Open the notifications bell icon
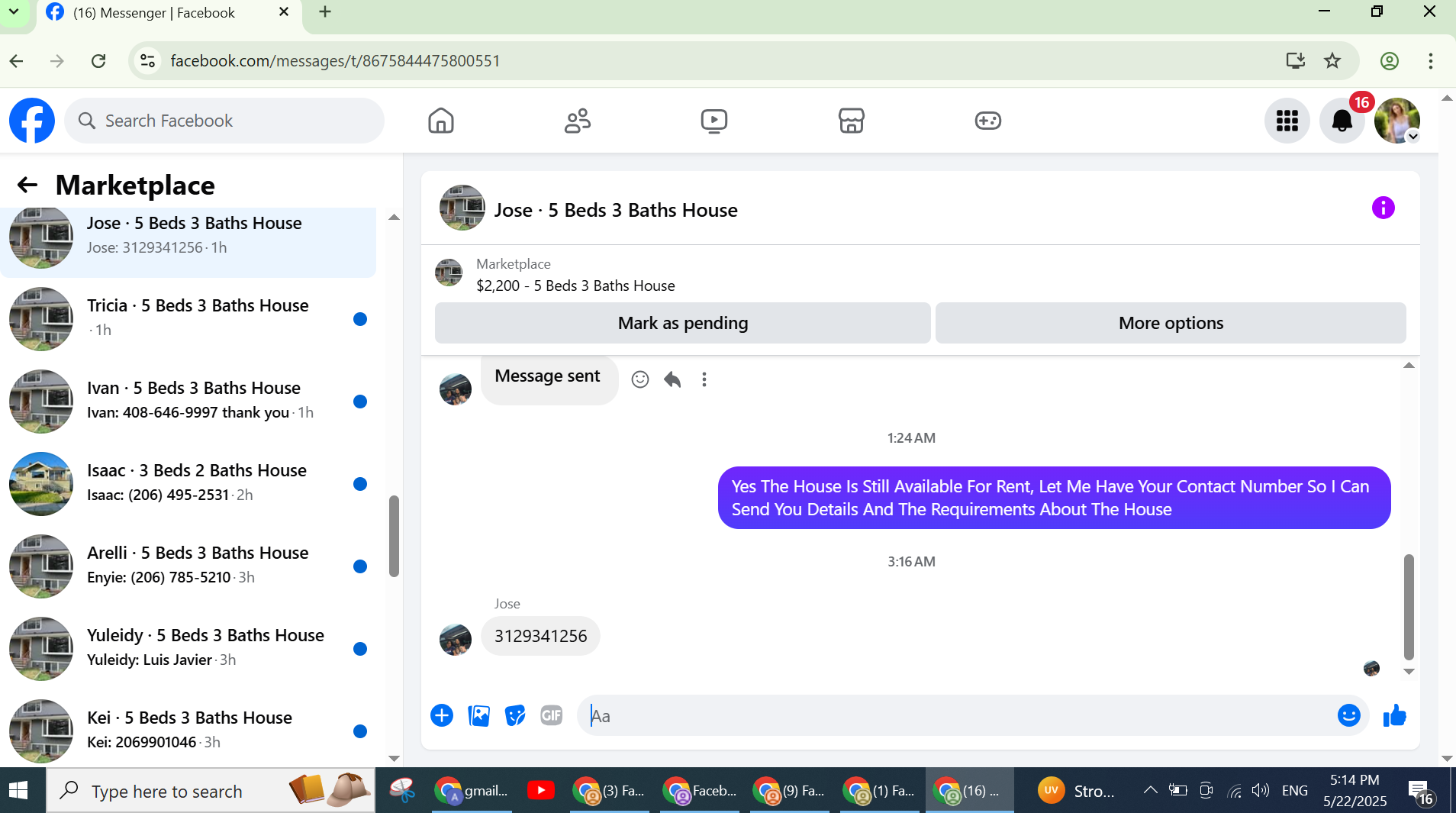Viewport: 1456px width, 813px height. pyautogui.click(x=1342, y=121)
